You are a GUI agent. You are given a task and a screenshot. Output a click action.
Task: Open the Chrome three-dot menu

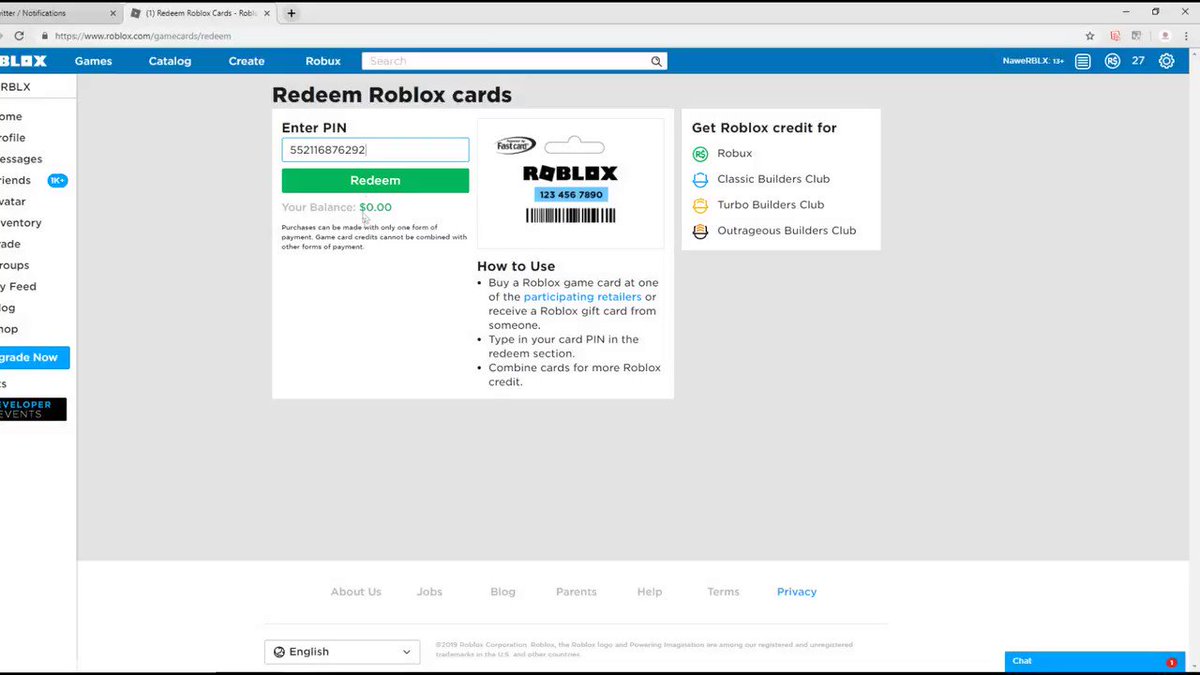1187,35
